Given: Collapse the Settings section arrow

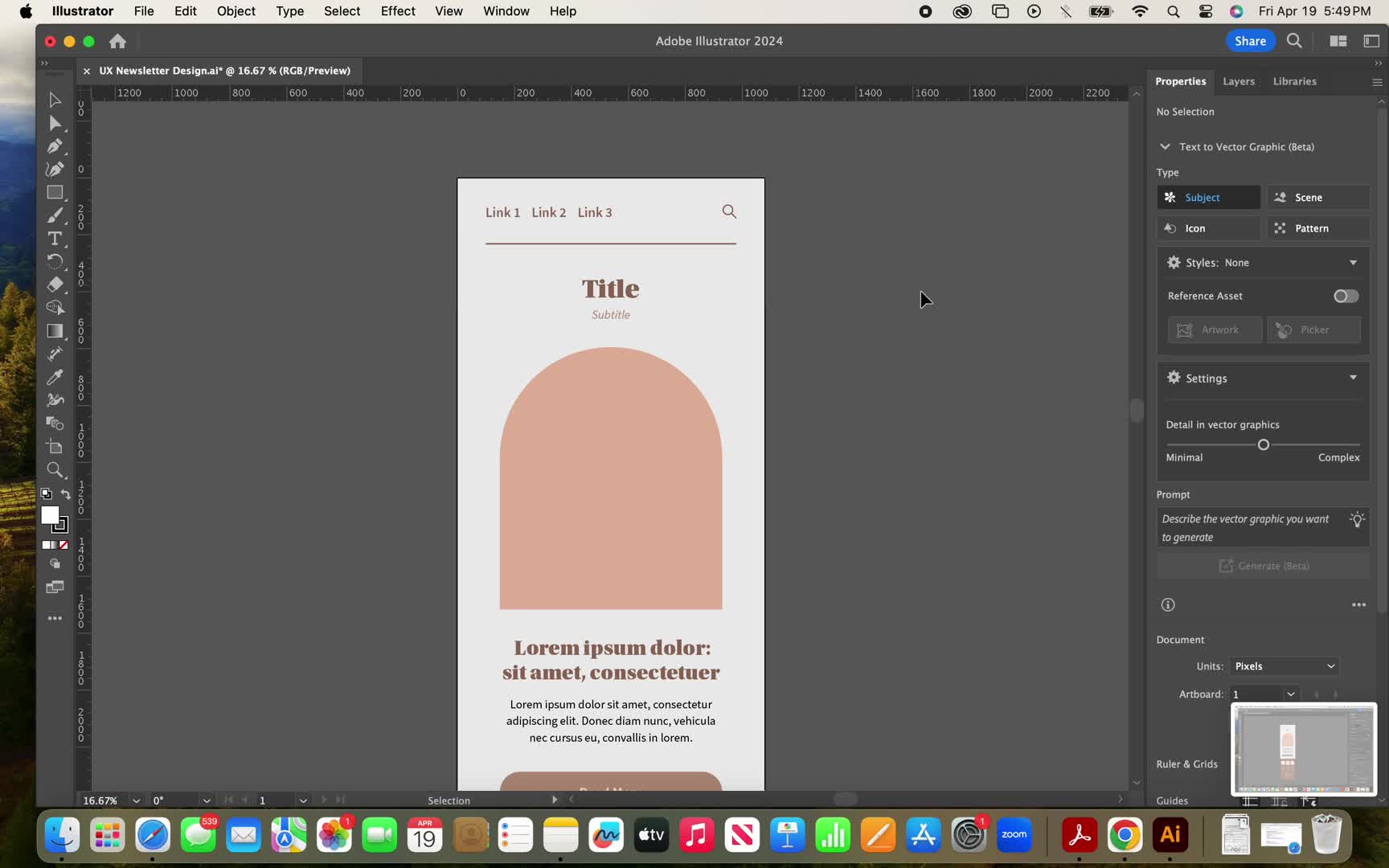Looking at the screenshot, I should (x=1353, y=378).
